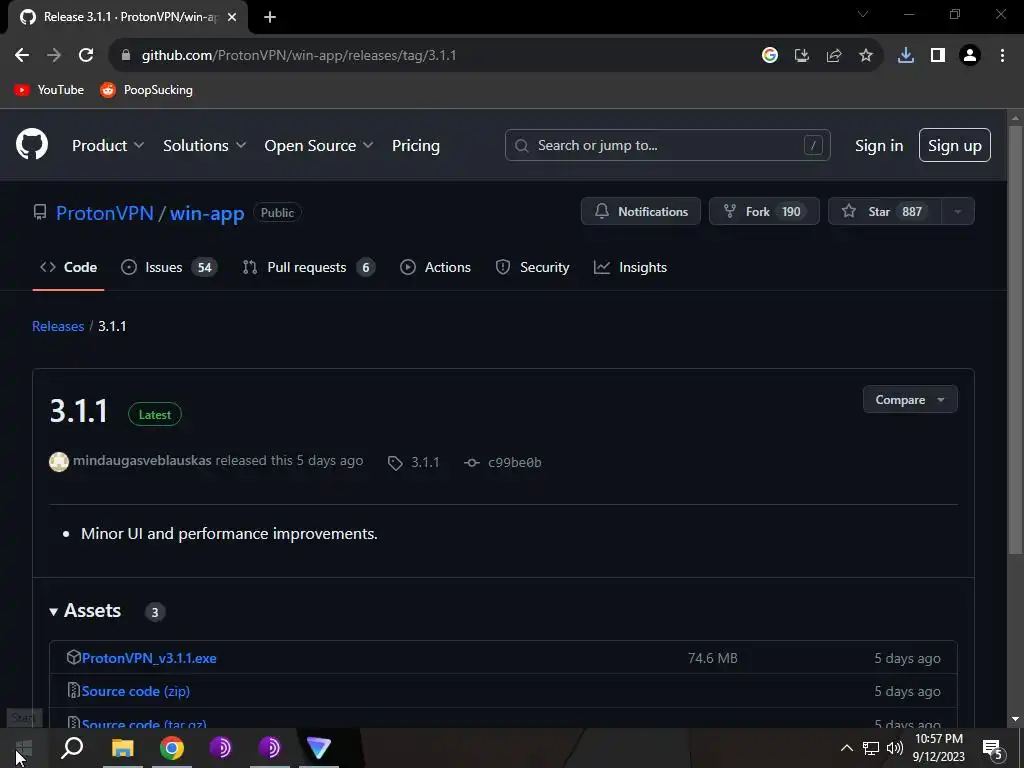Open Chrome three-dot menu
This screenshot has height=768, width=1024.
pyautogui.click(x=1002, y=56)
